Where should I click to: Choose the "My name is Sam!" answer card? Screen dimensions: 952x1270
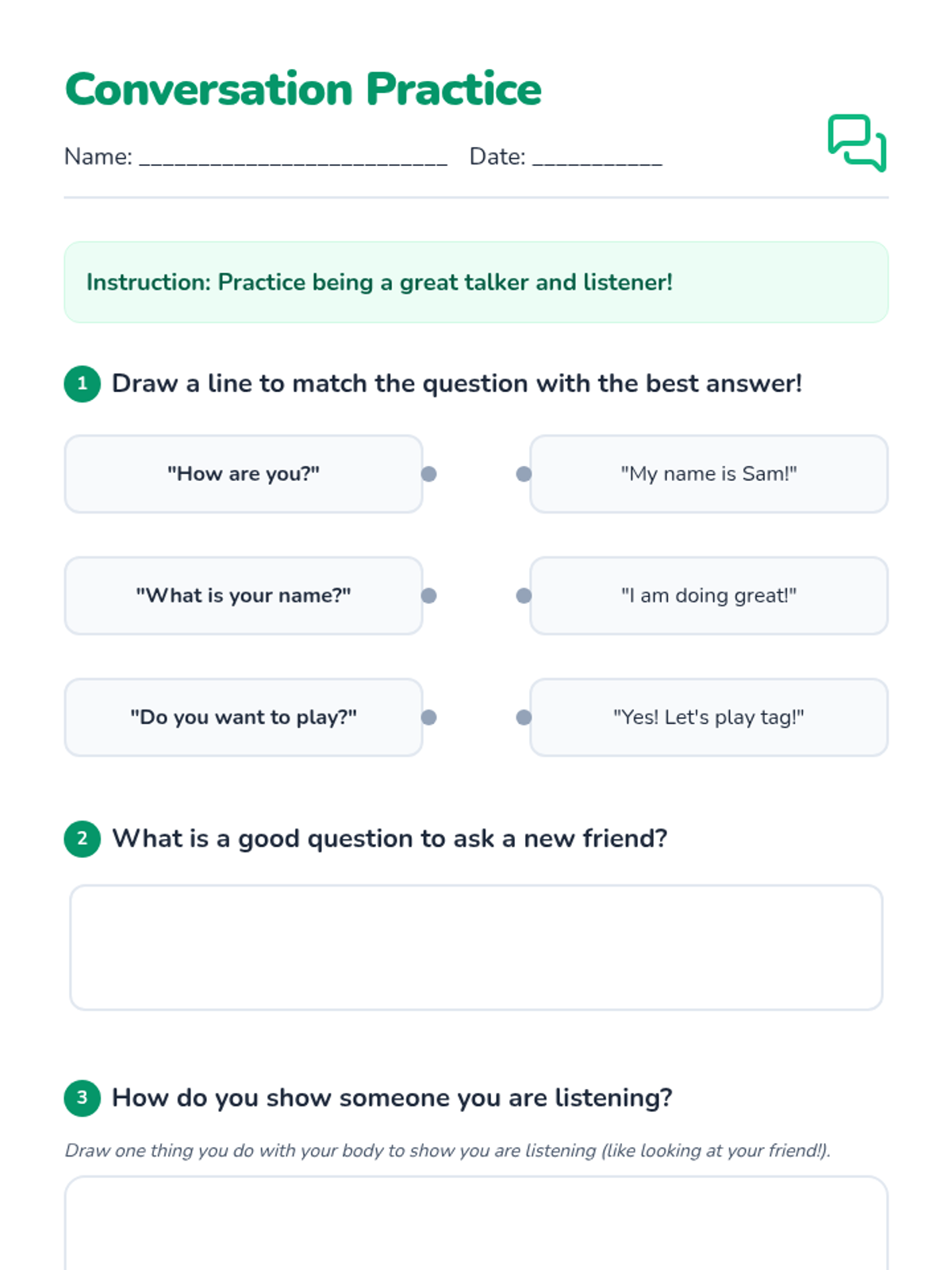708,474
